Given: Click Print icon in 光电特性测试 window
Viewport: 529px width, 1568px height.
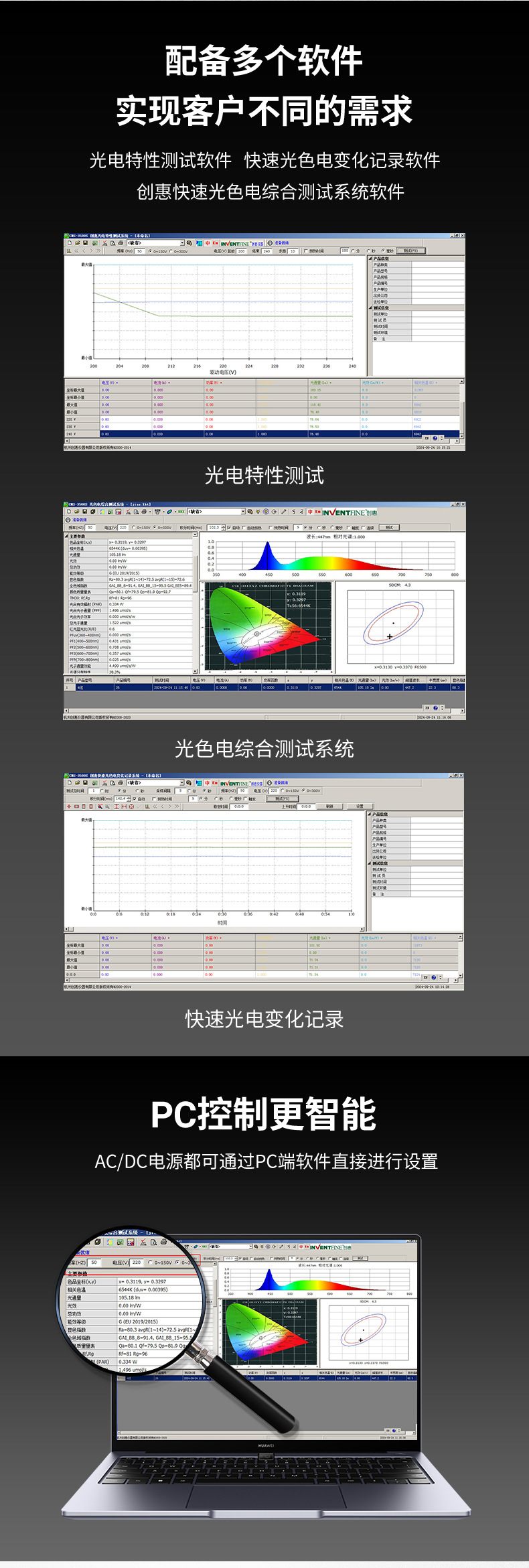Looking at the screenshot, I should pyautogui.click(x=121, y=242).
